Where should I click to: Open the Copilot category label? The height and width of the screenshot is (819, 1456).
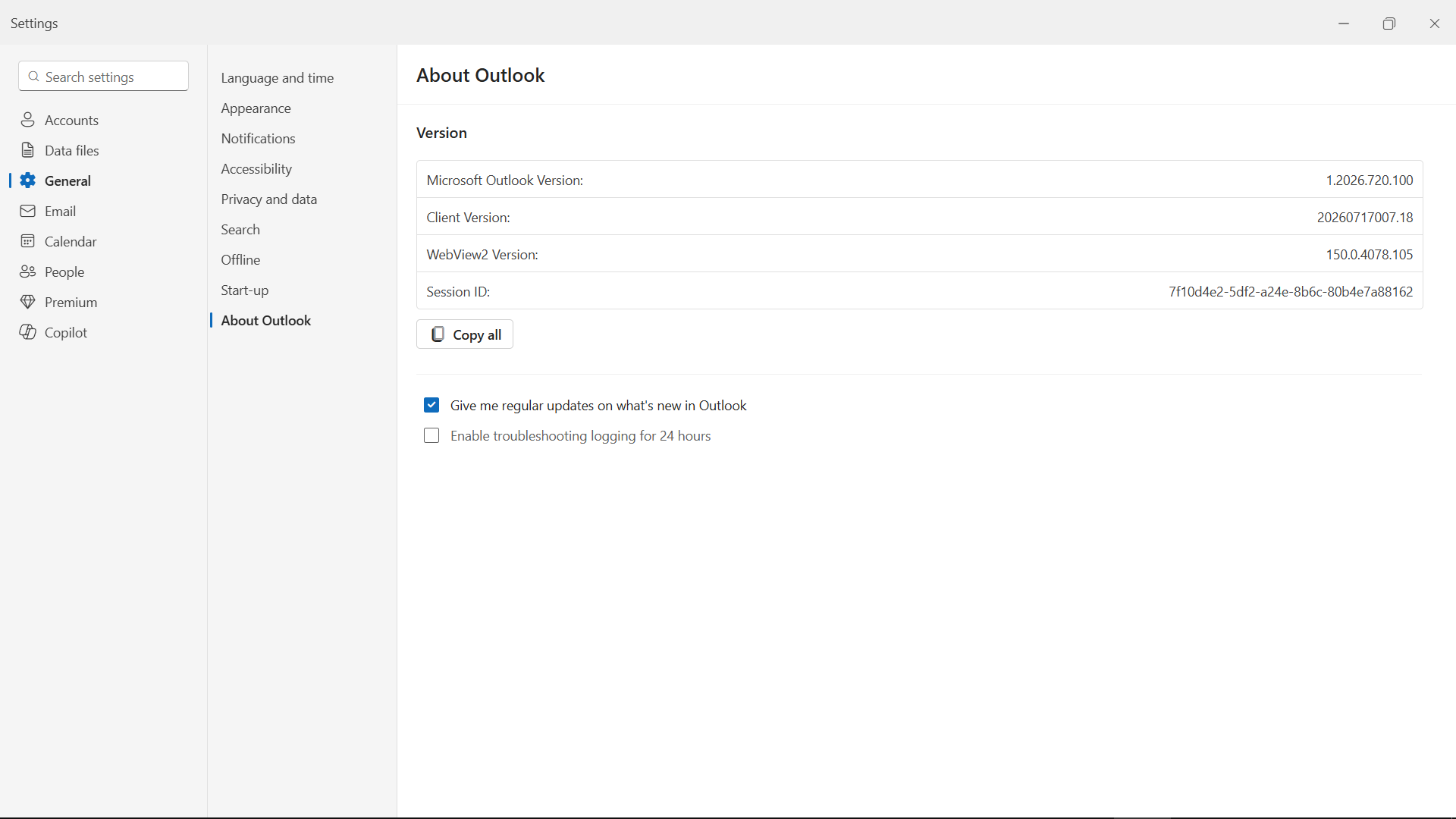66,332
